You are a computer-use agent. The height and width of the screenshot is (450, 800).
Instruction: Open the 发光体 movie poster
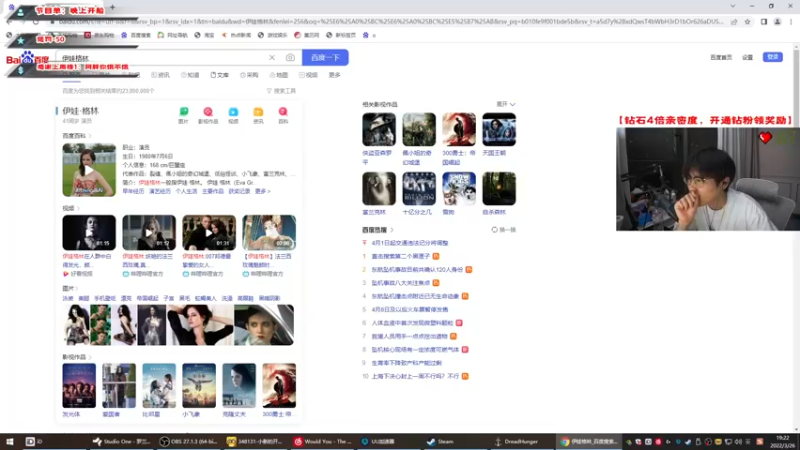coord(79,386)
